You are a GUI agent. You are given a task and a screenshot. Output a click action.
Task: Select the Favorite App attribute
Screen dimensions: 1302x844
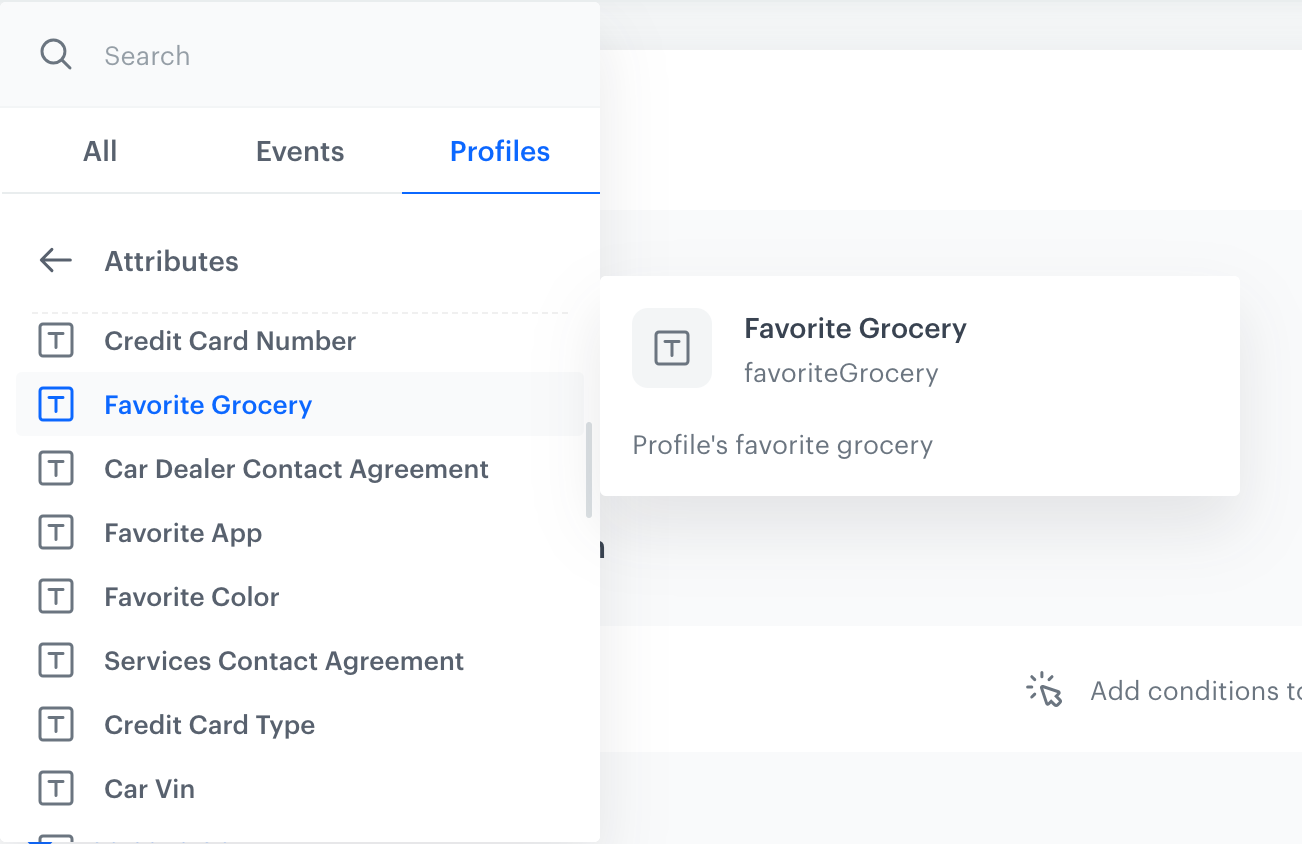click(x=182, y=532)
